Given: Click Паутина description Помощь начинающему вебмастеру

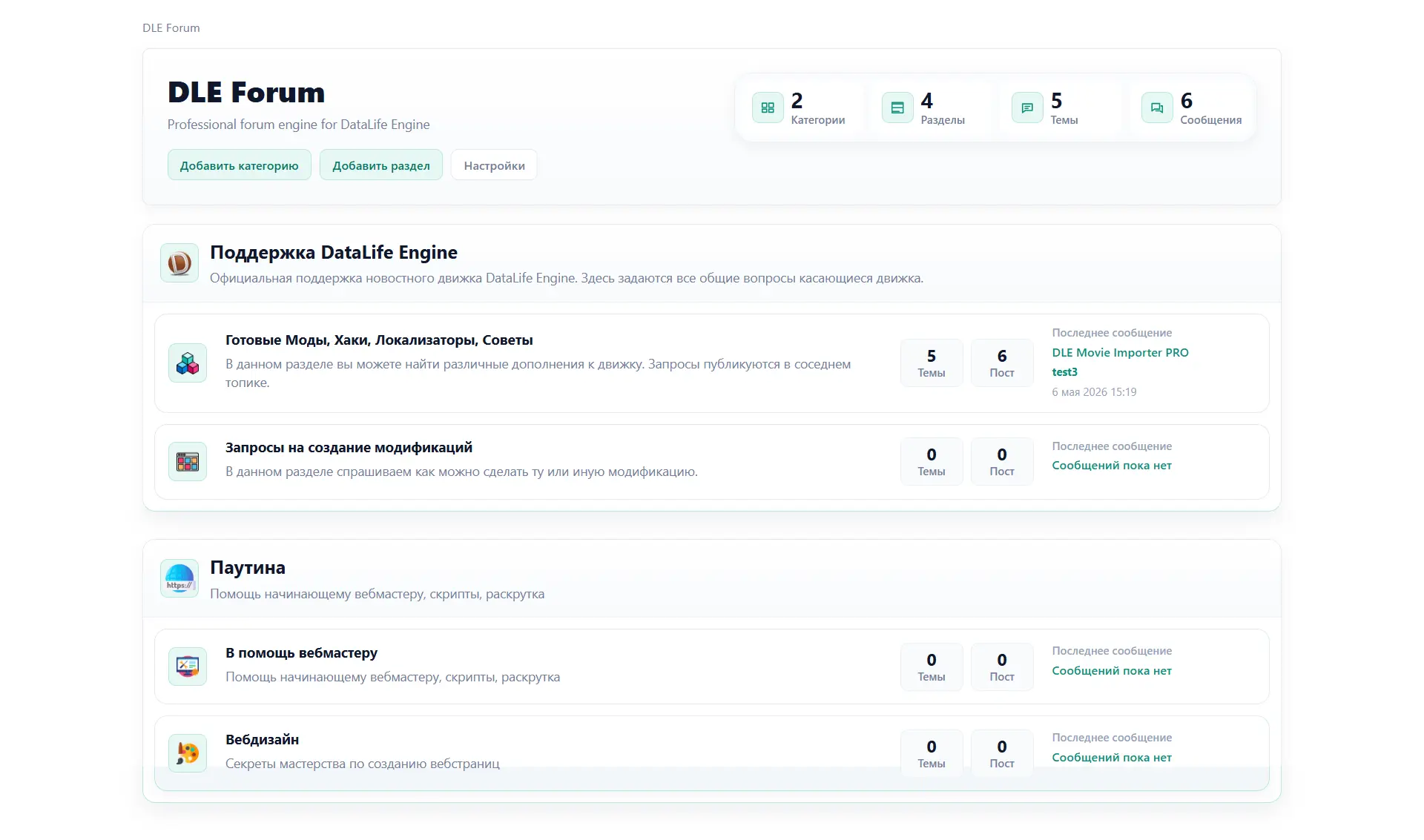Looking at the screenshot, I should pyautogui.click(x=377, y=594).
